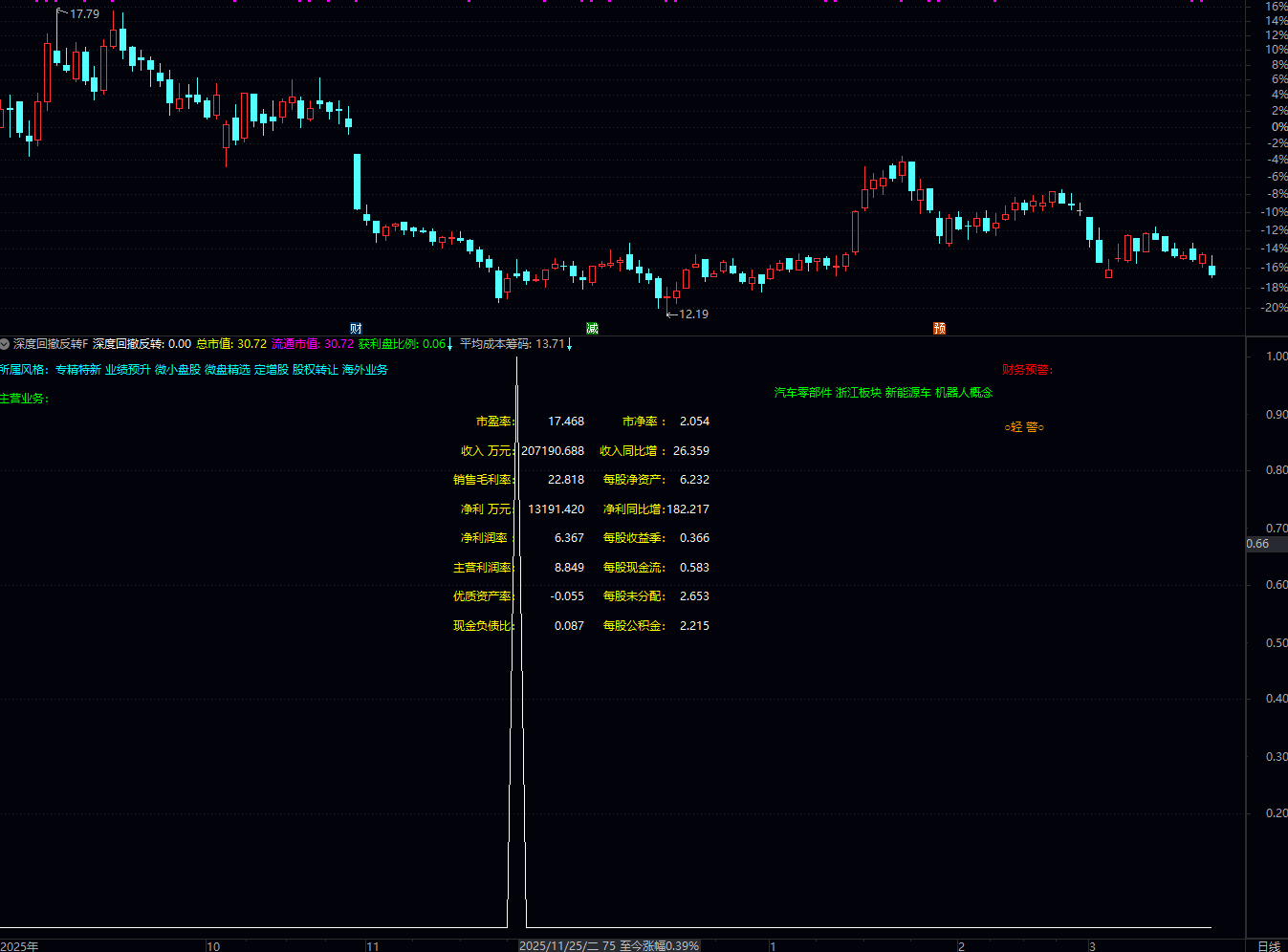
Task: Click the 新能源车 concept tag
Action: (908, 393)
